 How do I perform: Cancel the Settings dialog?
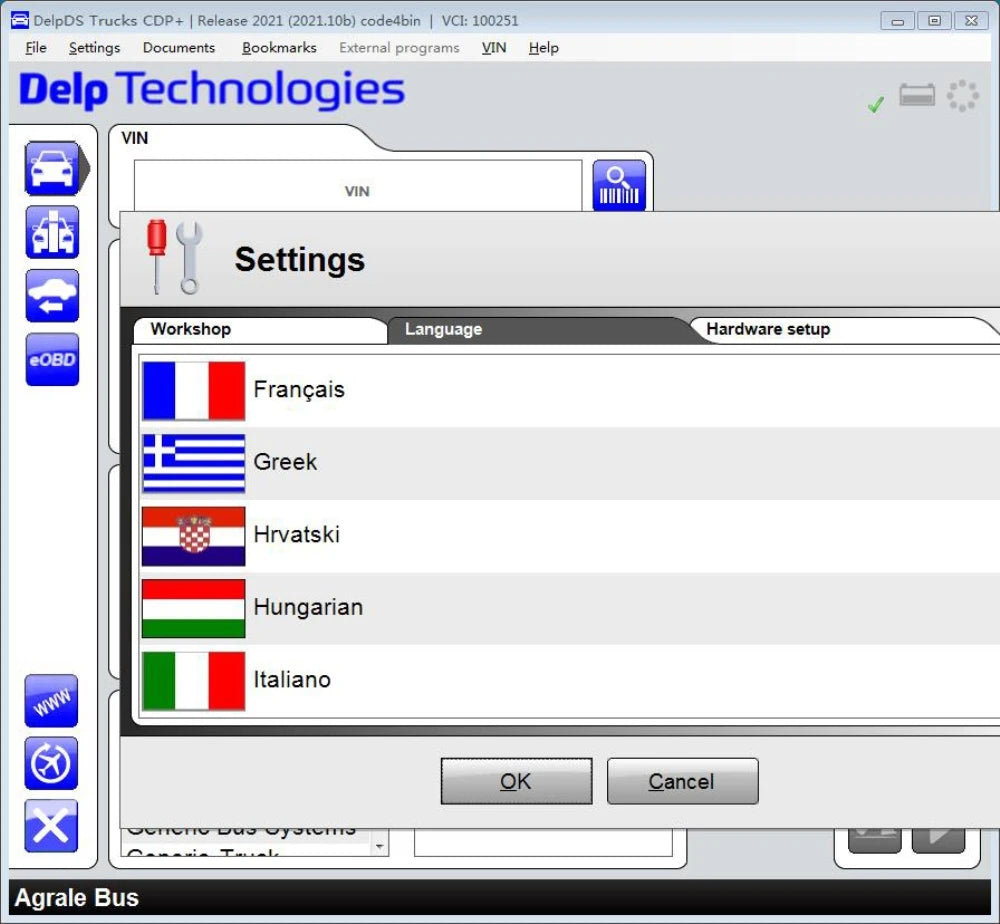coord(682,781)
